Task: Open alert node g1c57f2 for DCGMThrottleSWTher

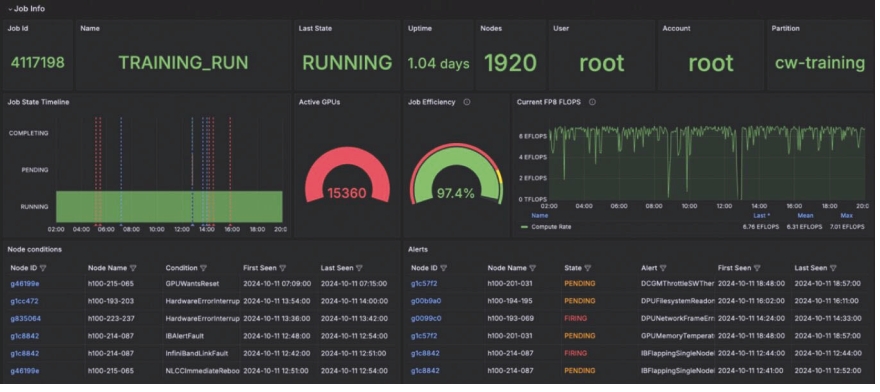Action: pyautogui.click(x=424, y=284)
